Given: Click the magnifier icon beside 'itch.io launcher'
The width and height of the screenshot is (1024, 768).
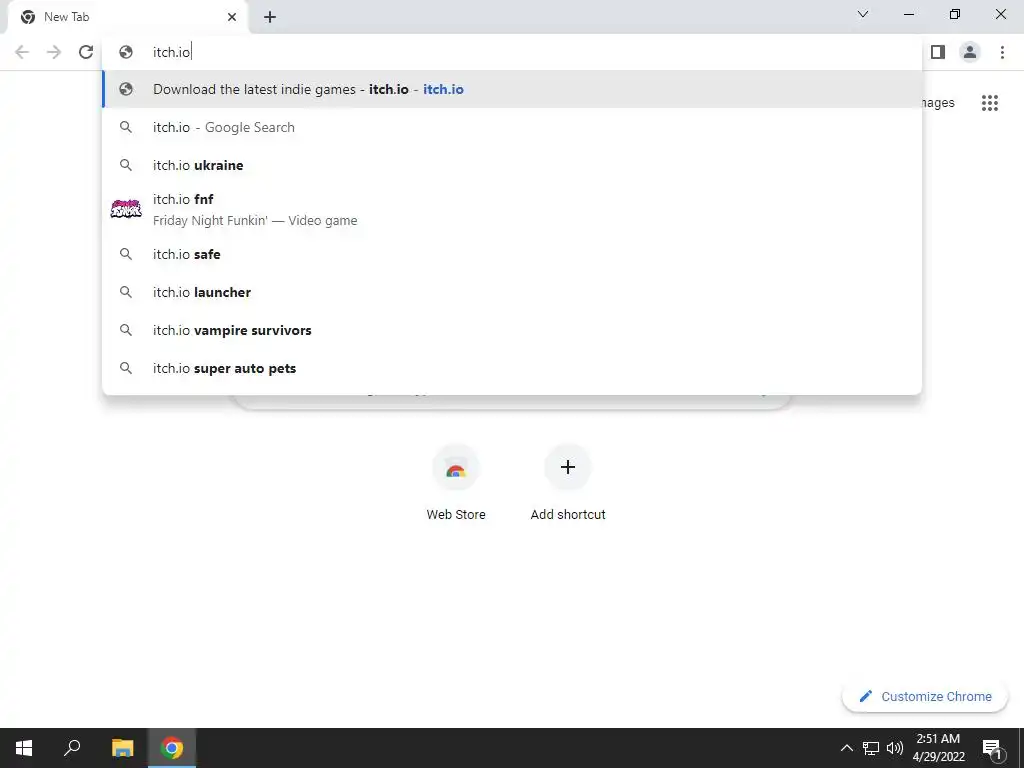Looking at the screenshot, I should click(x=126, y=292).
